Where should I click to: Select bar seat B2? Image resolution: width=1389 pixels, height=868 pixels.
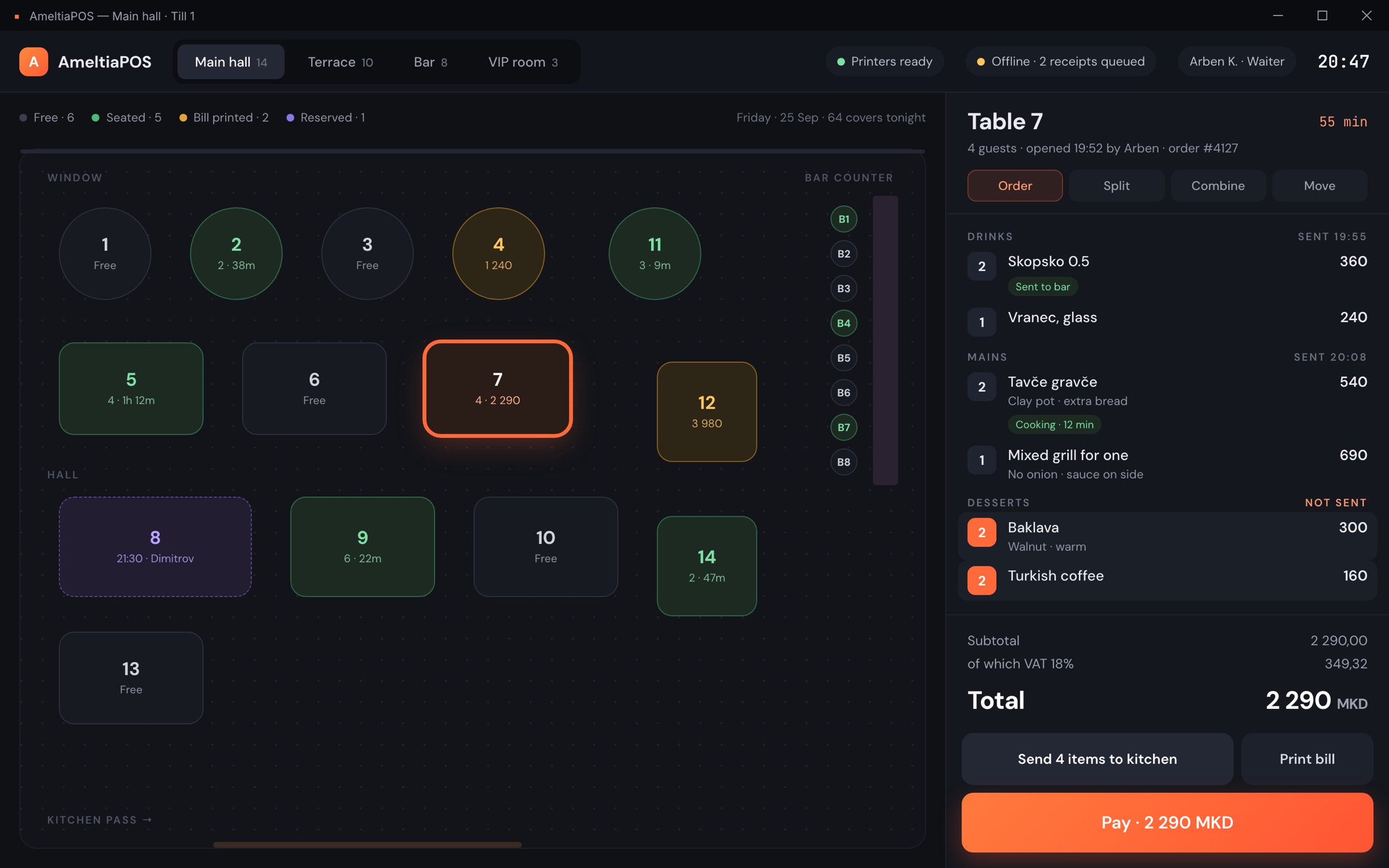(844, 253)
